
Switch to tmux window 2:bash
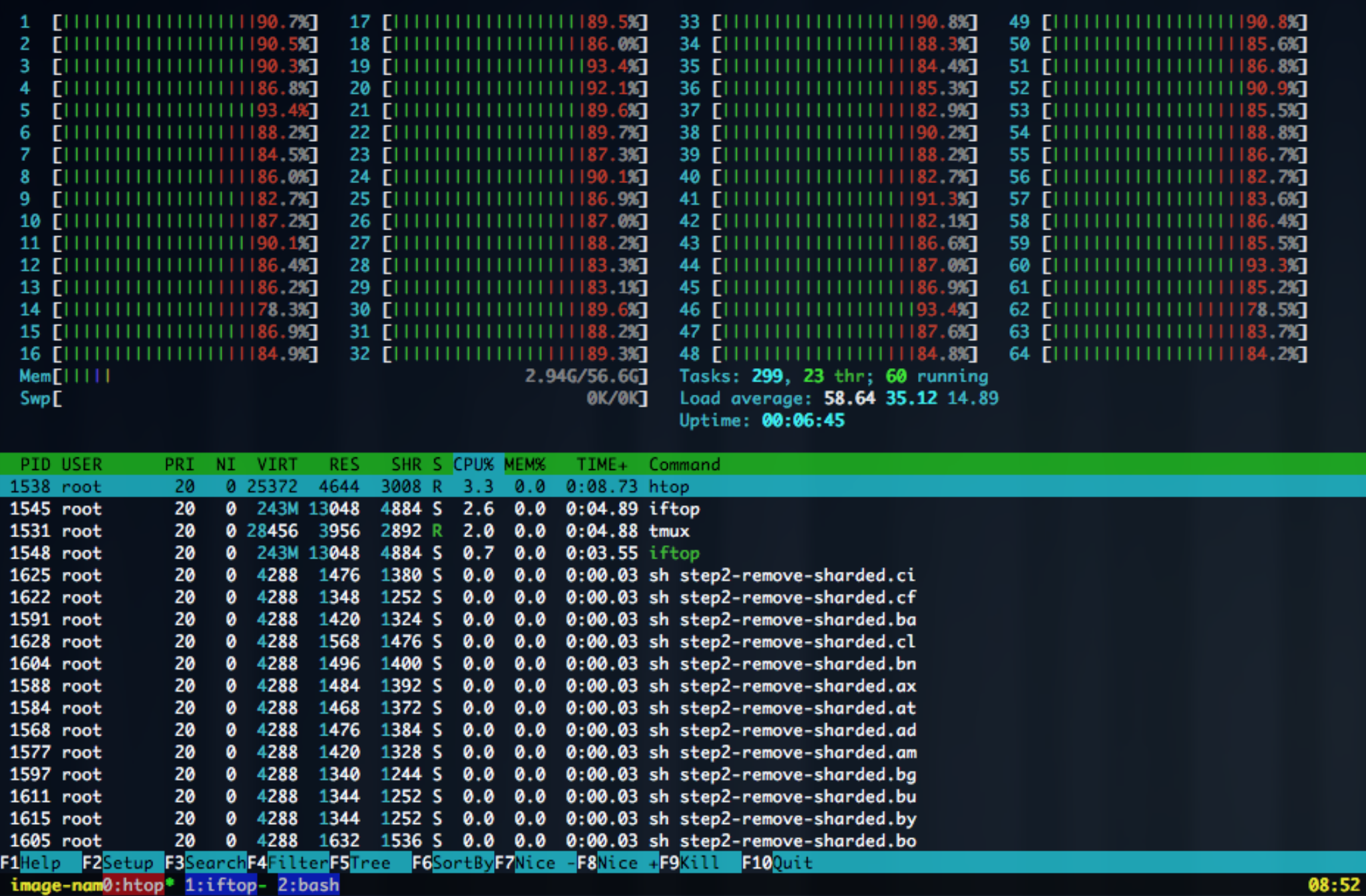(x=308, y=885)
